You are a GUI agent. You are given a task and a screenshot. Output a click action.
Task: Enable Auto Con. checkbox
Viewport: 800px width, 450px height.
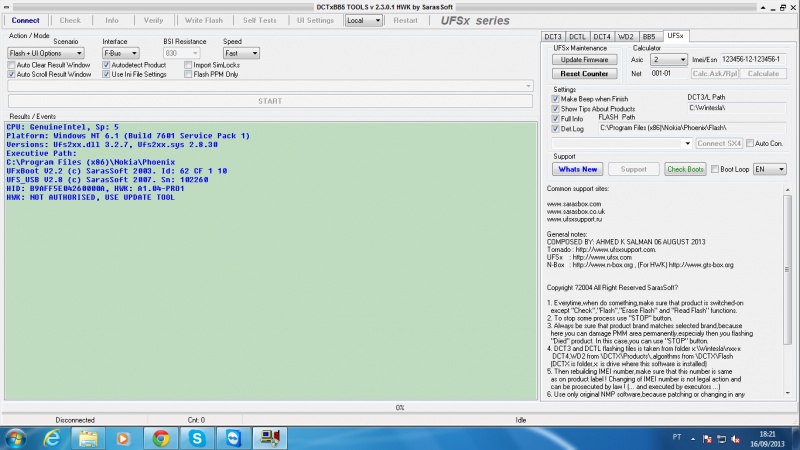point(749,143)
